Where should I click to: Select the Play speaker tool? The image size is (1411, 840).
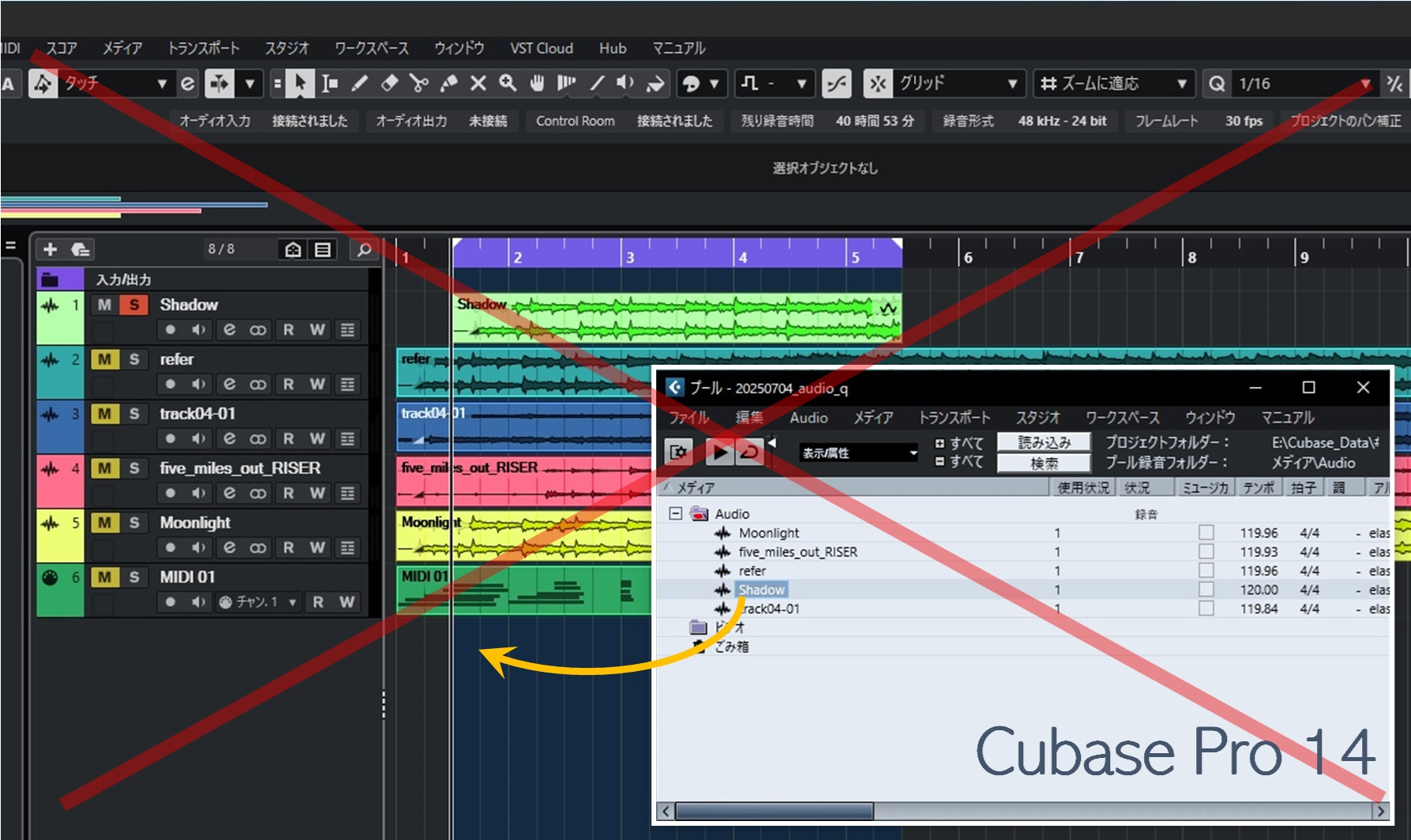click(625, 84)
